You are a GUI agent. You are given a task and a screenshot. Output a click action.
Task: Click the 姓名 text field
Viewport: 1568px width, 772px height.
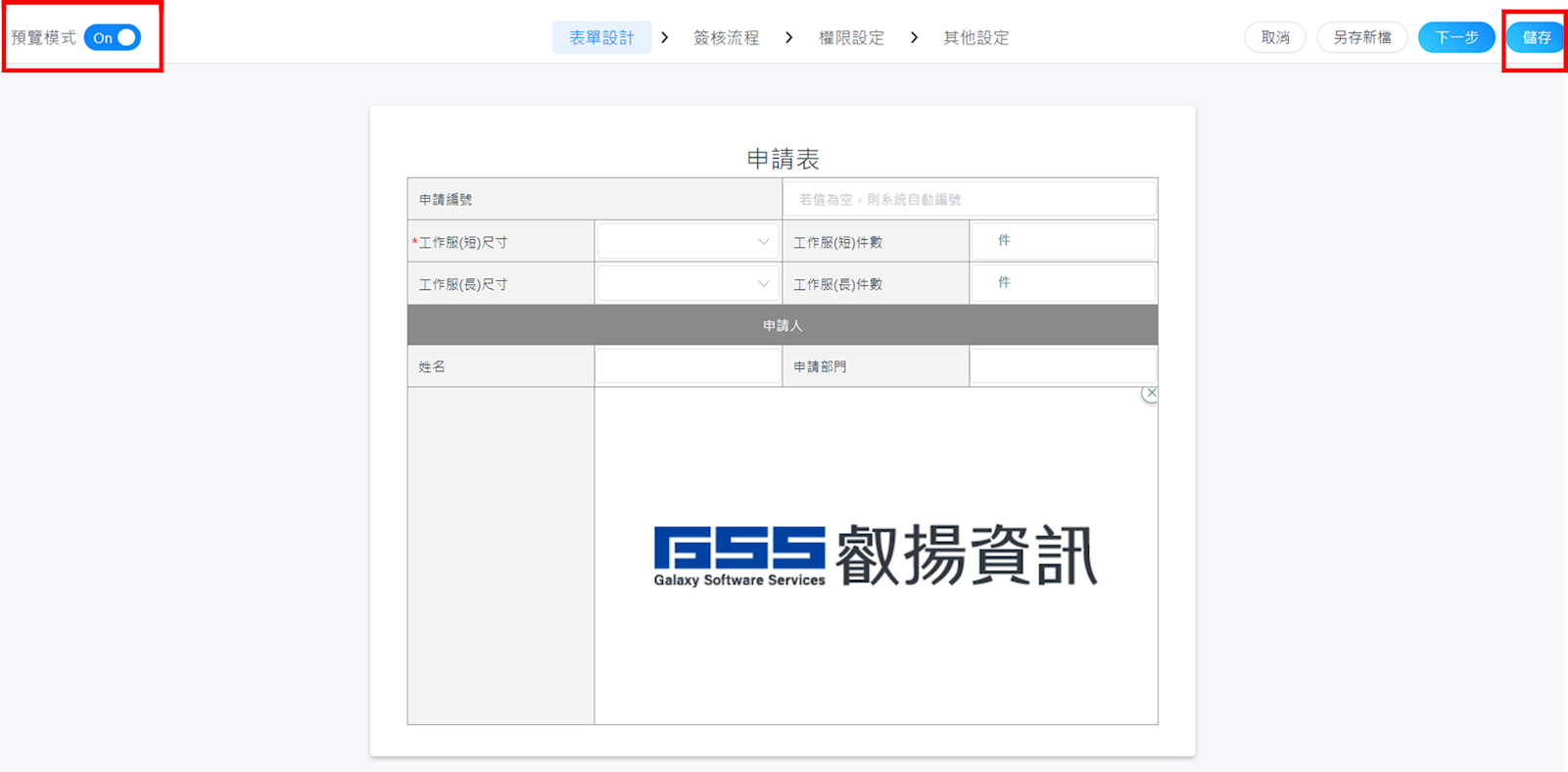pos(688,366)
